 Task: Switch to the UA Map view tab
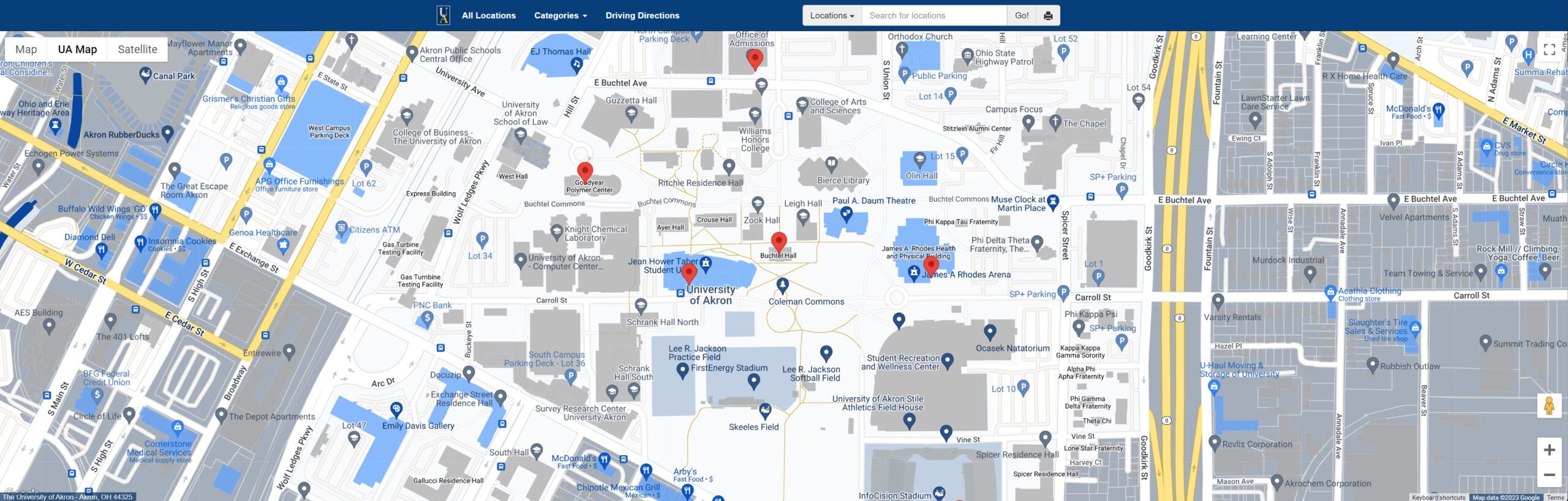(x=77, y=50)
